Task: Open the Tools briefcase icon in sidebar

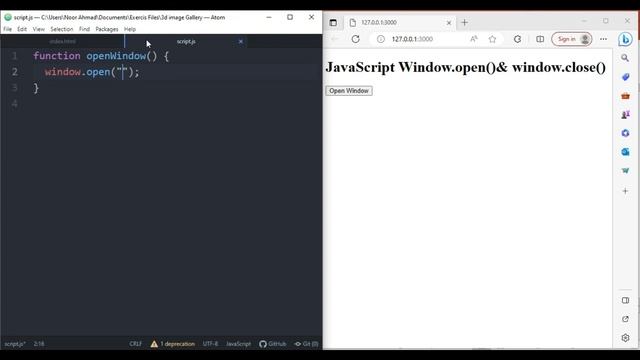Action: (x=625, y=96)
